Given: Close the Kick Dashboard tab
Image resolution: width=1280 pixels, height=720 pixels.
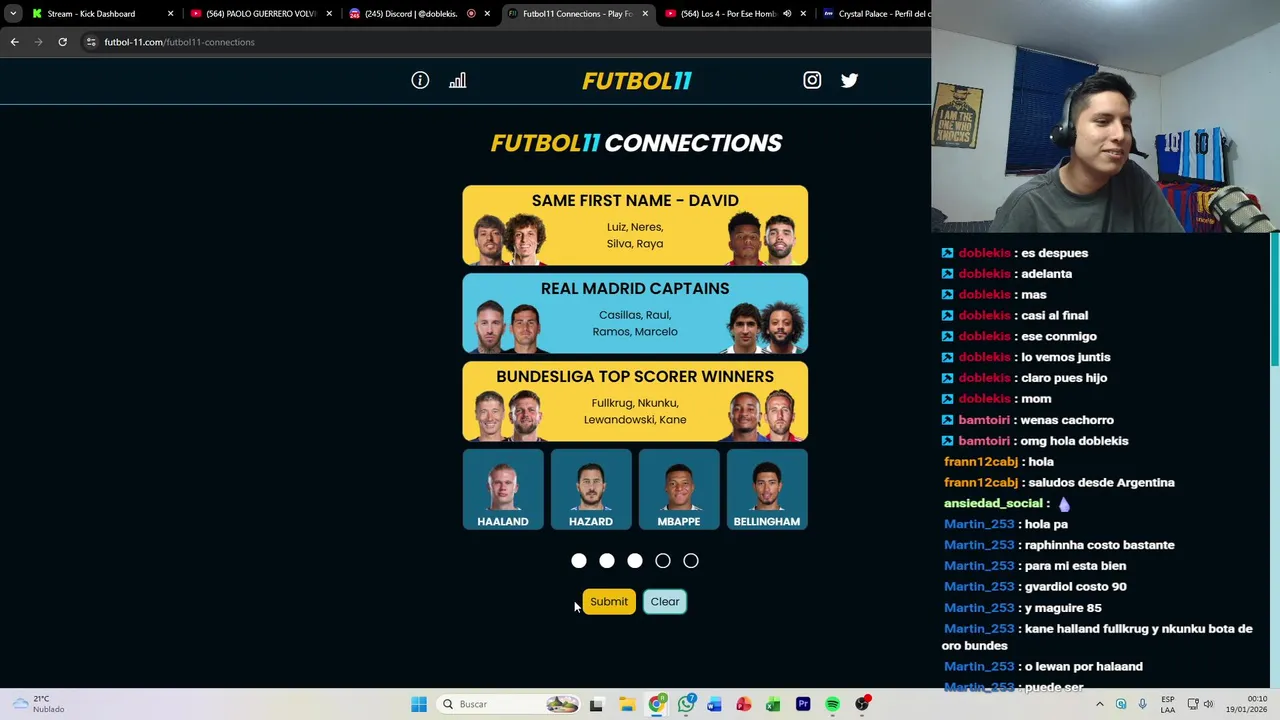Looking at the screenshot, I should [170, 14].
